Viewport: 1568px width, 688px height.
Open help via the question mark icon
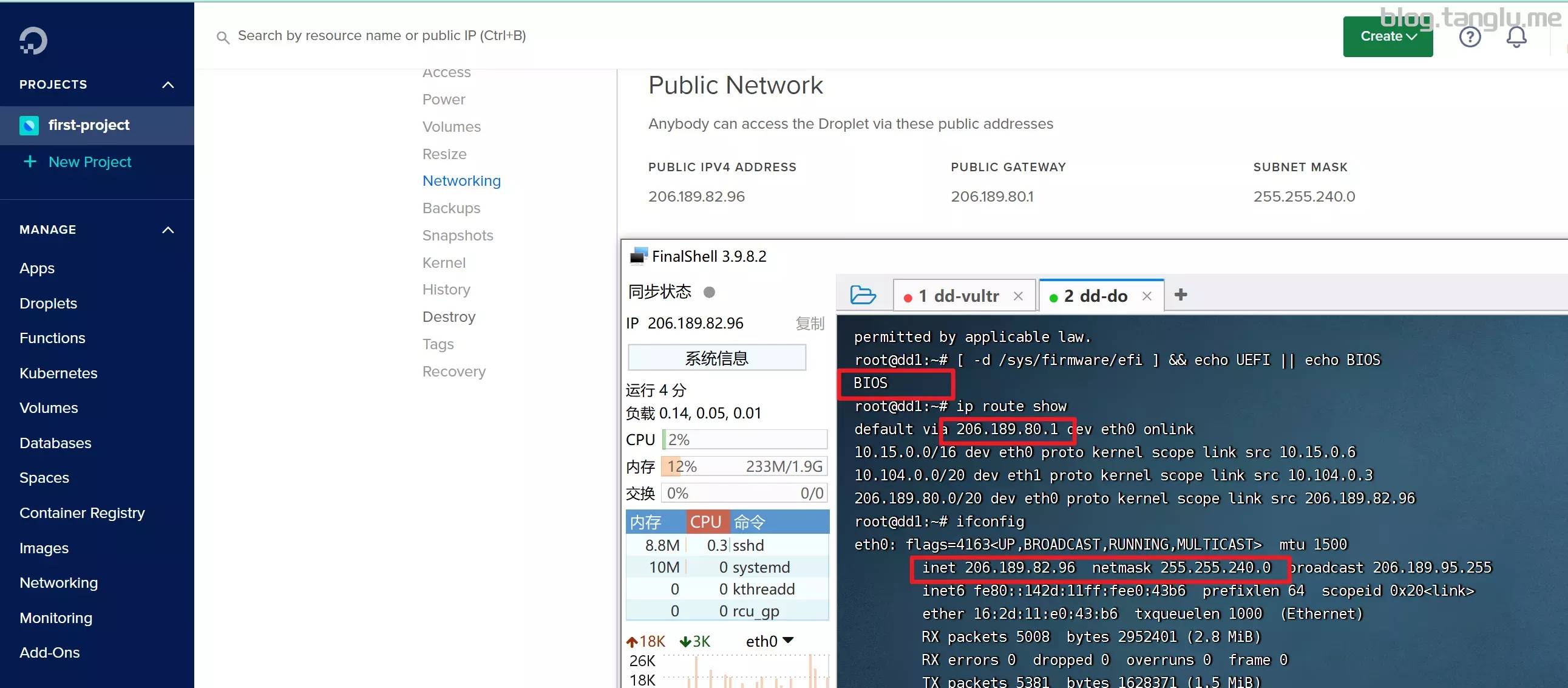point(1470,36)
